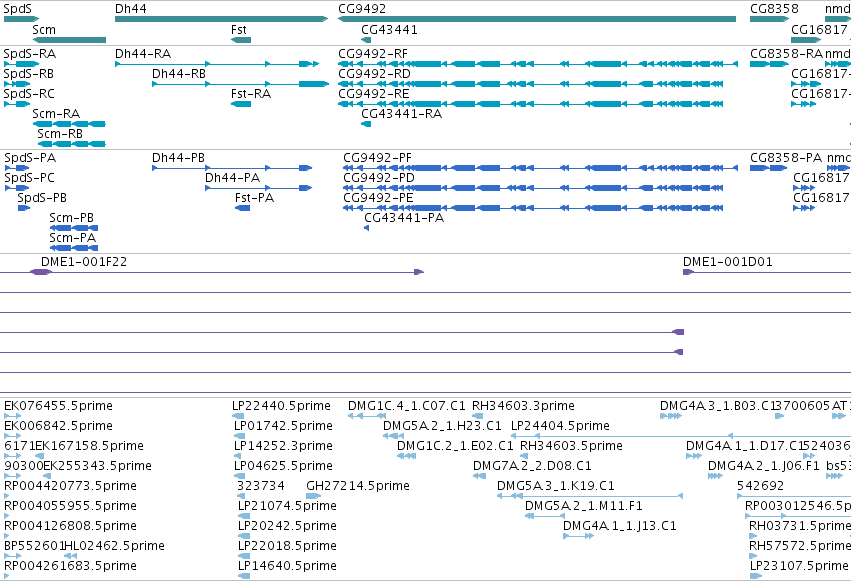The image size is (851, 581).
Task: Select the CG8358-RA transcript label
Action: click(786, 54)
